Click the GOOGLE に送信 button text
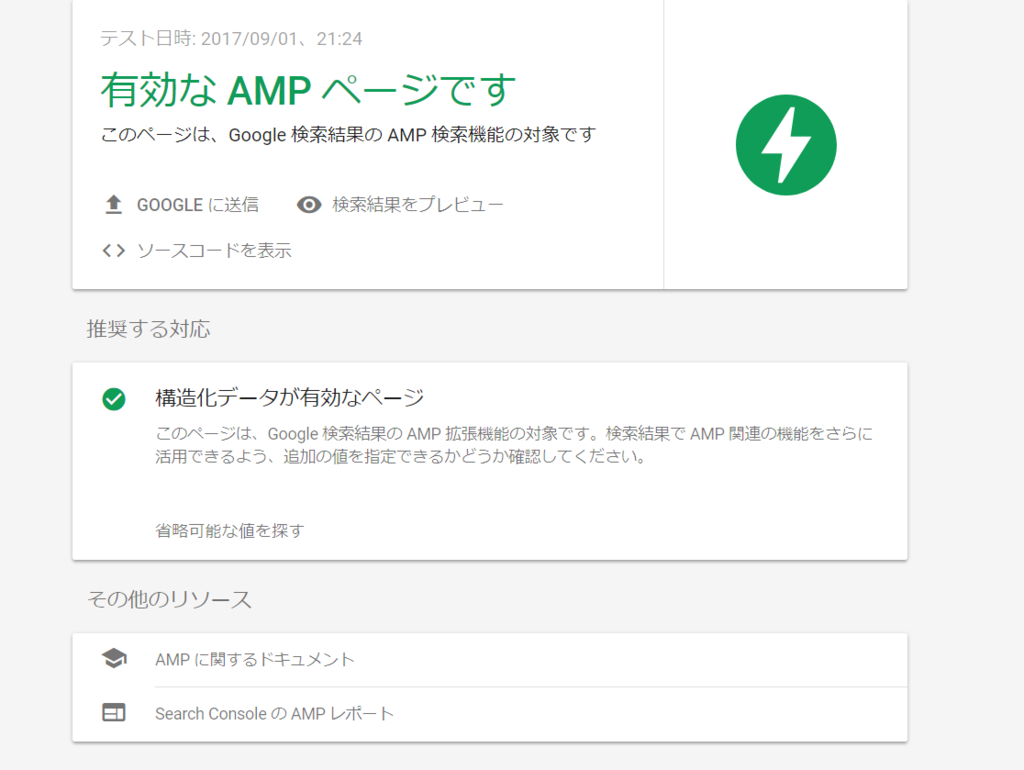This screenshot has width=1024, height=770. pyautogui.click(x=197, y=205)
